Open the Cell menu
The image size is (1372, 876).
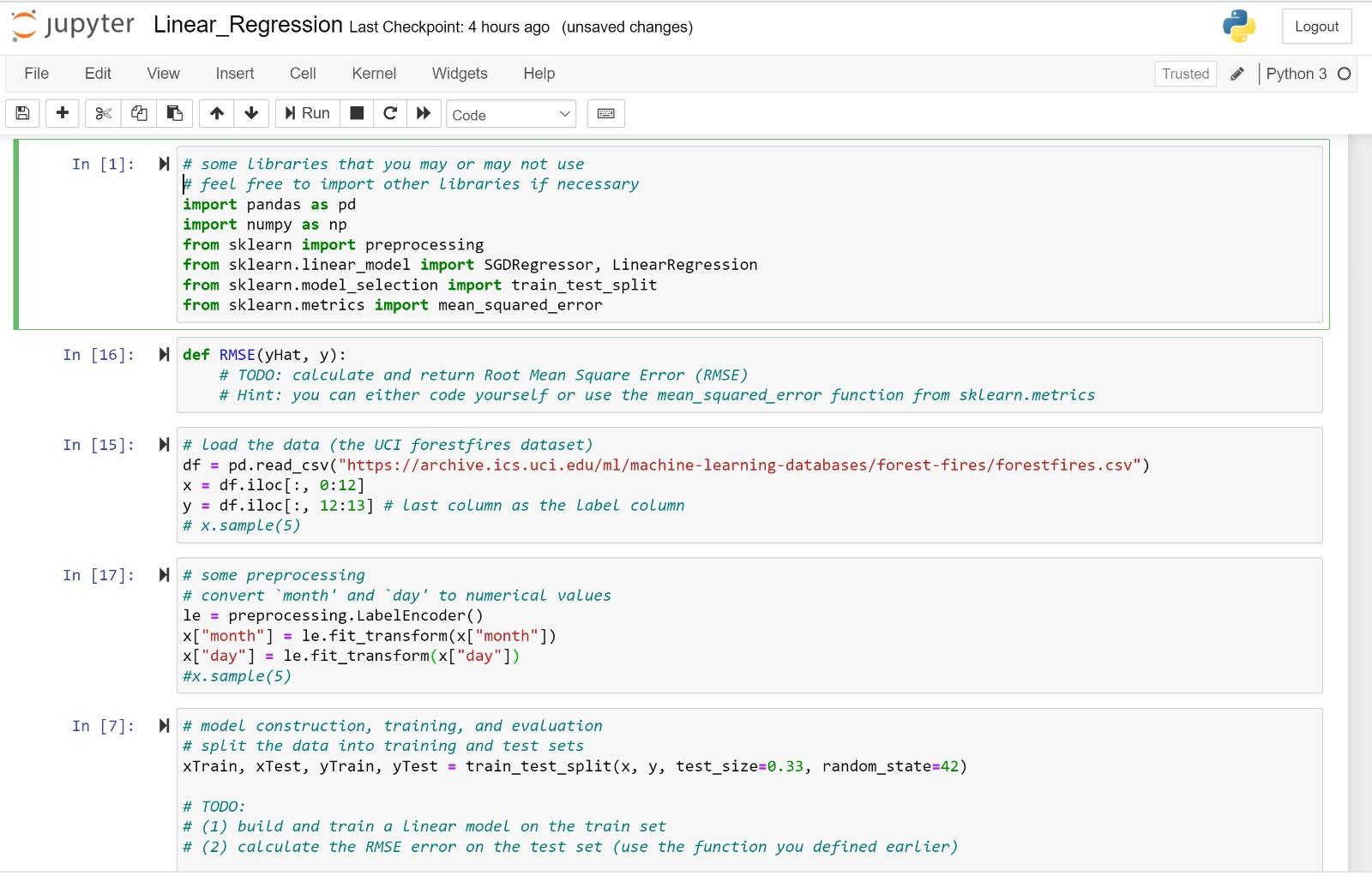302,74
